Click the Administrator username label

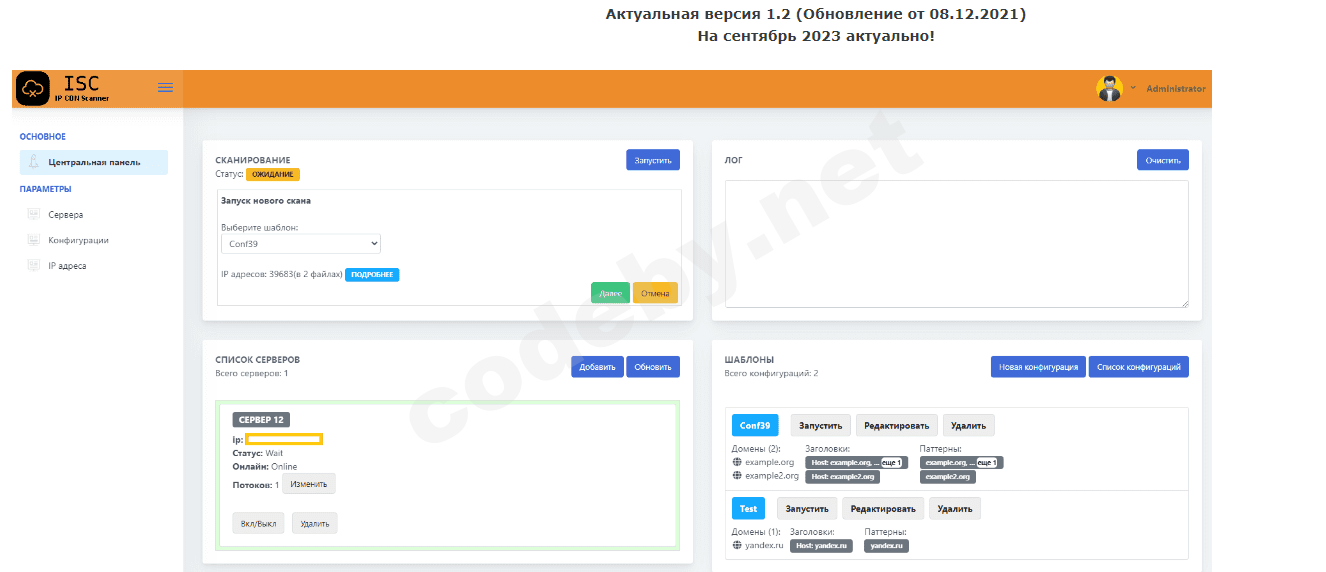tap(1176, 88)
